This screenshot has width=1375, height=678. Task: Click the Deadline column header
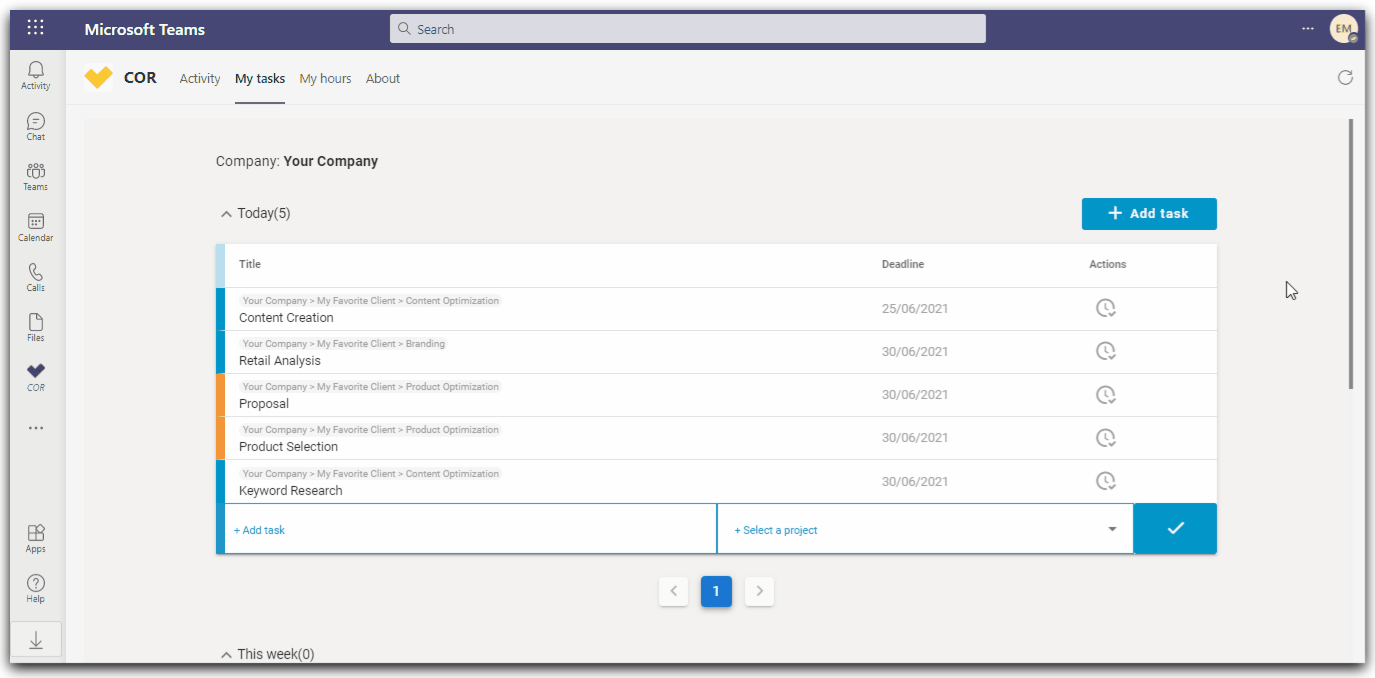point(903,264)
